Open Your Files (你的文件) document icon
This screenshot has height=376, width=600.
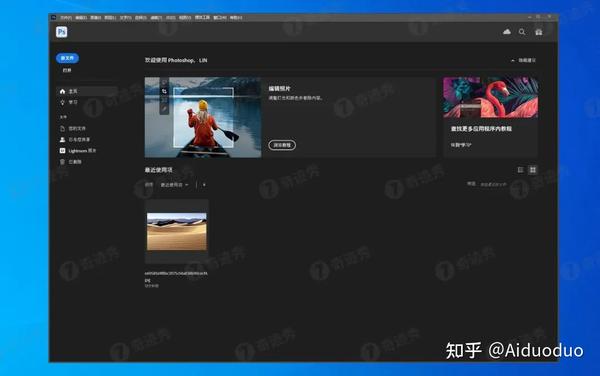(x=62, y=129)
